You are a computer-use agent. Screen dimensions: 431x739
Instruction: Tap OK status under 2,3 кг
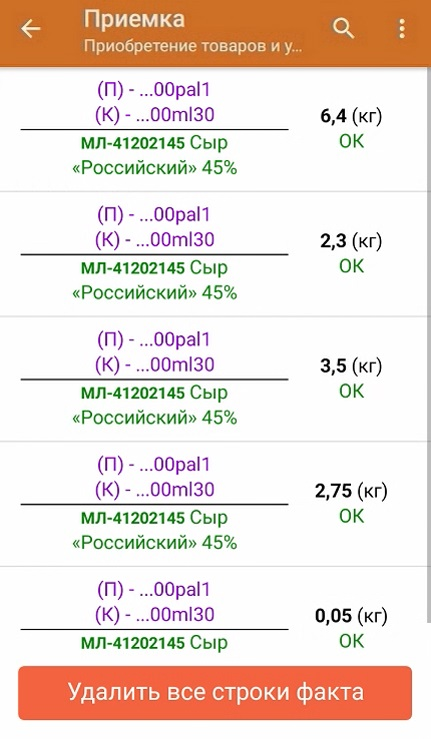(x=351, y=266)
